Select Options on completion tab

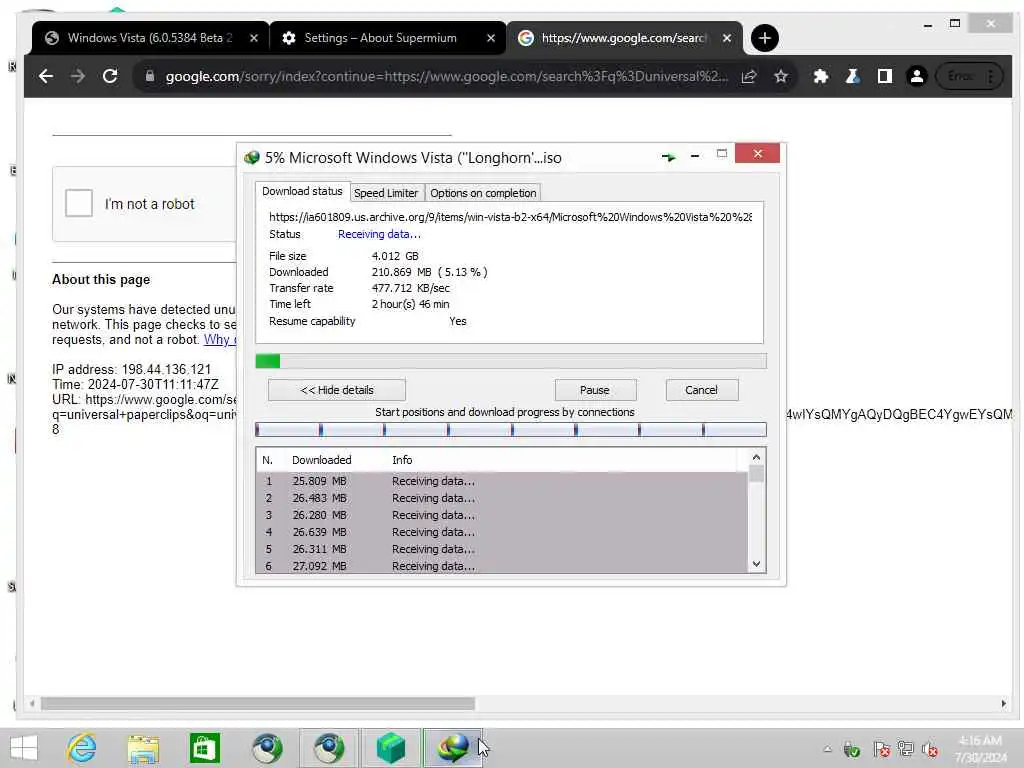(x=483, y=193)
